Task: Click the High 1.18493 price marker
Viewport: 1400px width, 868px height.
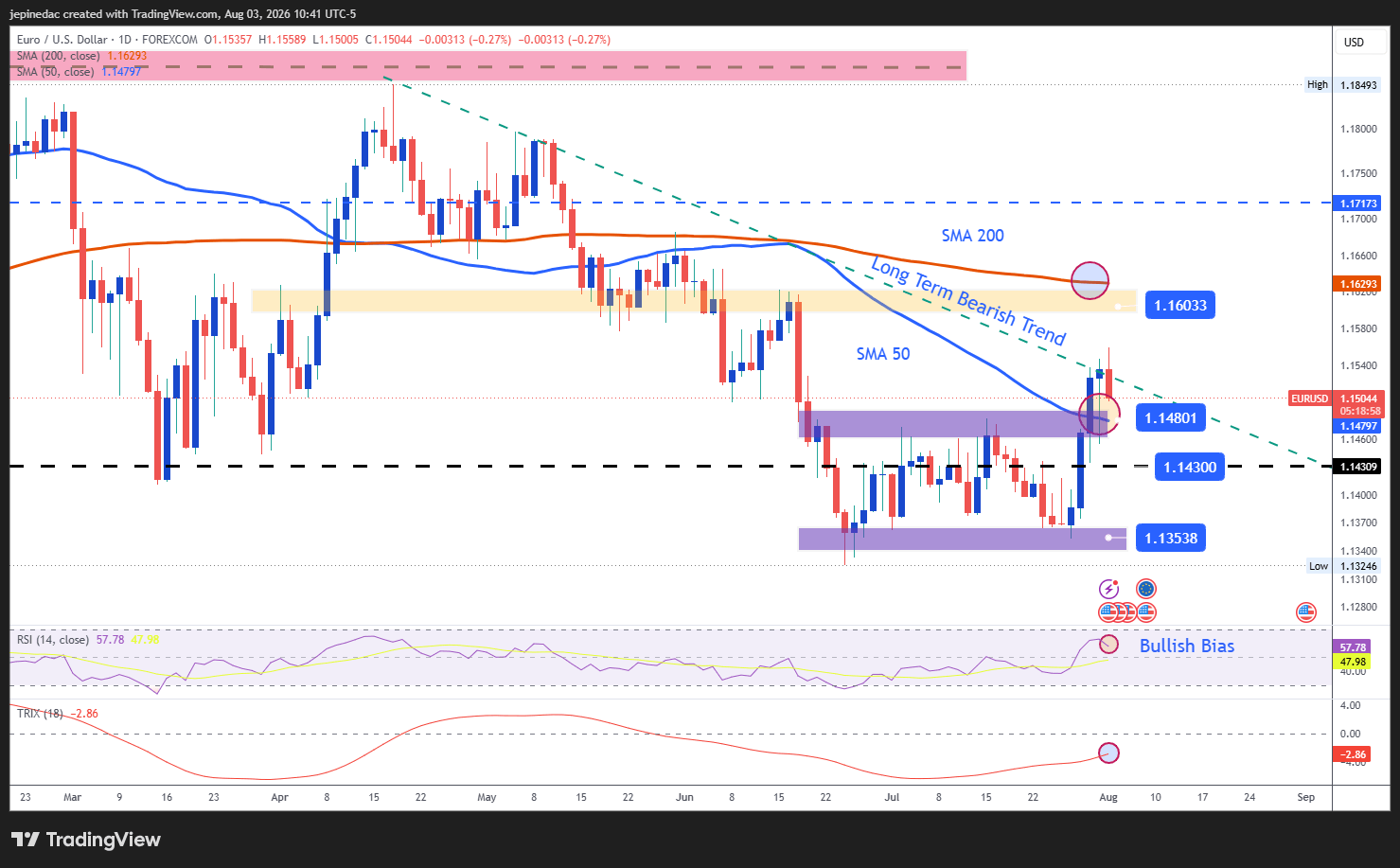Action: 1342,84
